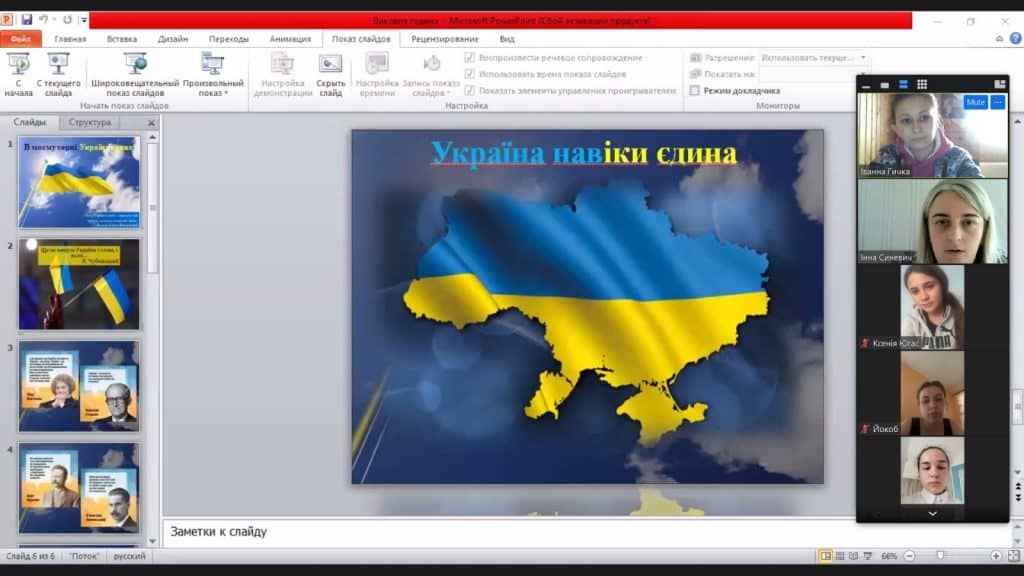This screenshot has width=1024, height=576.
Task: Start slideshow from beginning (С начала)
Action: pos(18,74)
